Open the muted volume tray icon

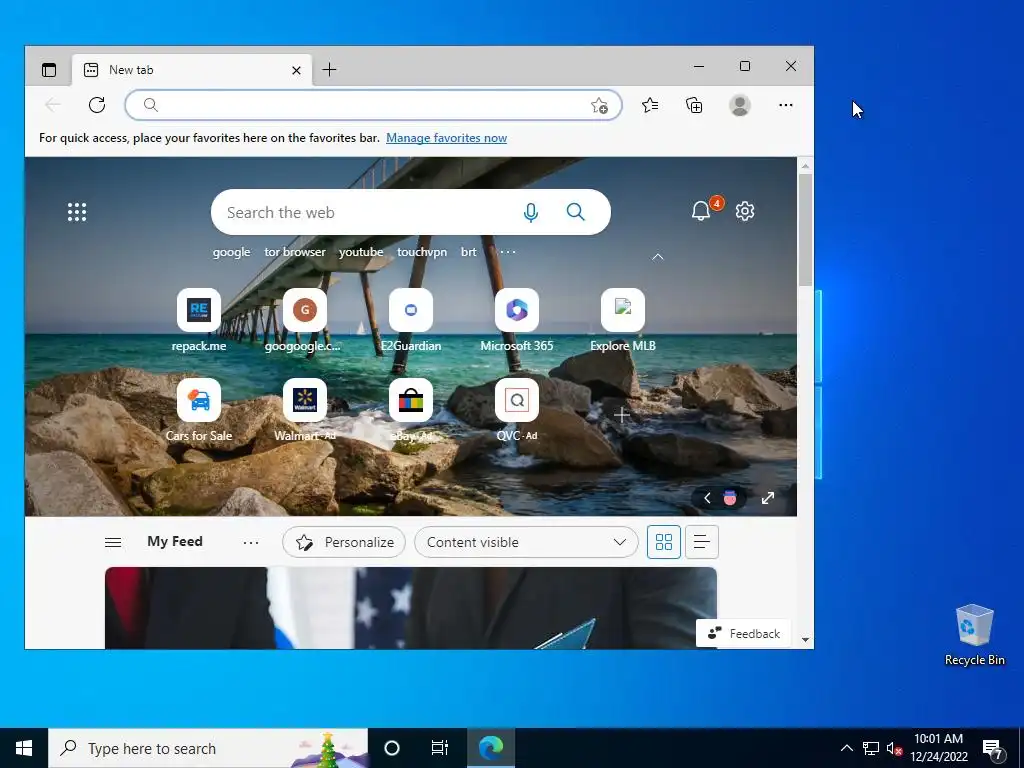894,748
